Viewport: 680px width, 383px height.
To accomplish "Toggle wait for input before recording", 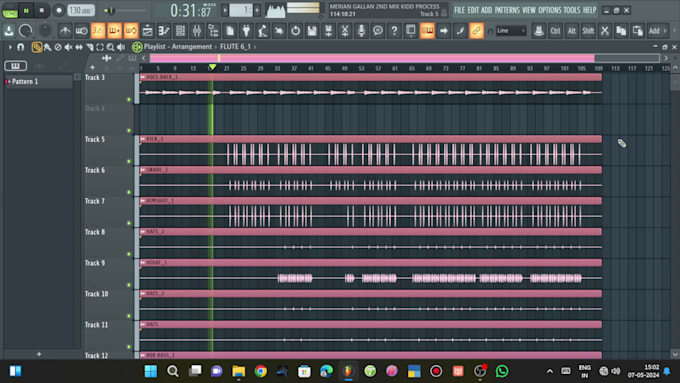I will [x=82, y=31].
